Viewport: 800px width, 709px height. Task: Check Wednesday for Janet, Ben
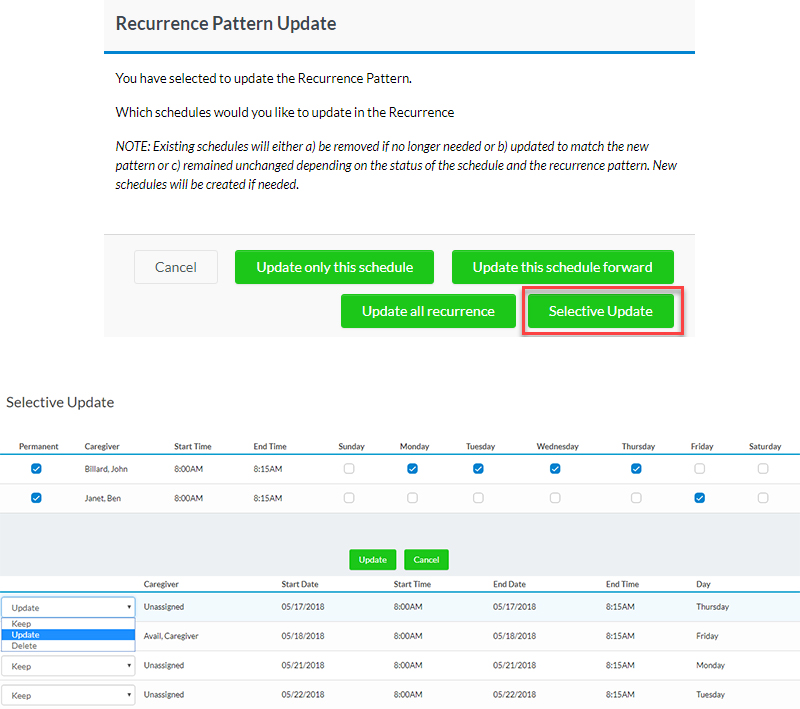(x=556, y=498)
